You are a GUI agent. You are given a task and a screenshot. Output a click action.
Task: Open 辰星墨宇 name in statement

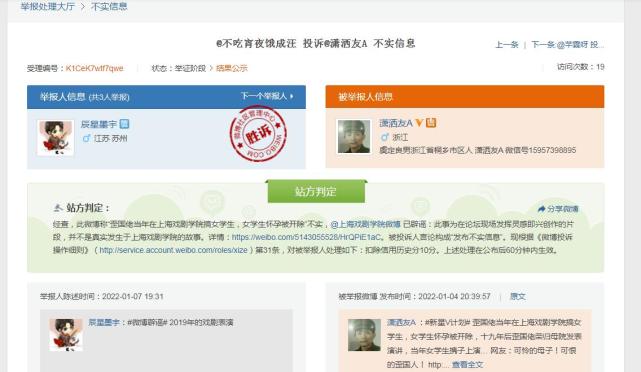point(104,323)
